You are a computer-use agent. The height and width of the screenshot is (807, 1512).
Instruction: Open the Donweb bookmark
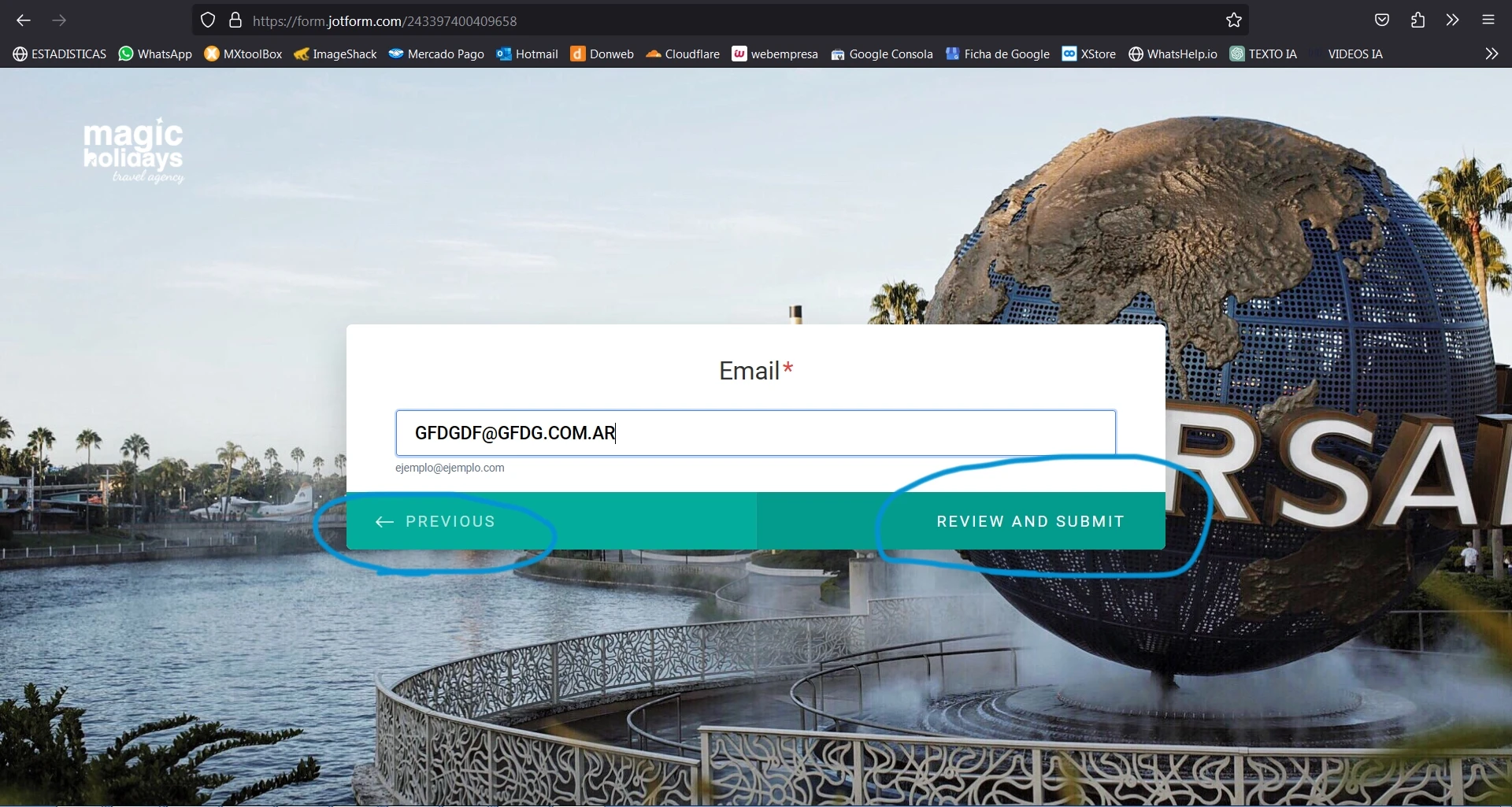[602, 54]
